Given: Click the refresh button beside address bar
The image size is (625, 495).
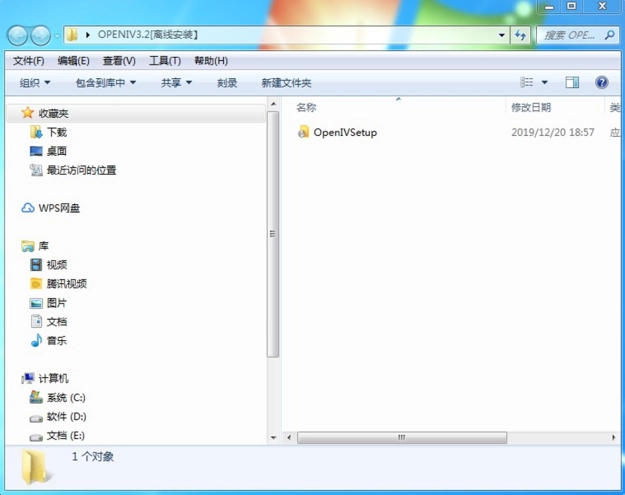Looking at the screenshot, I should (x=520, y=35).
